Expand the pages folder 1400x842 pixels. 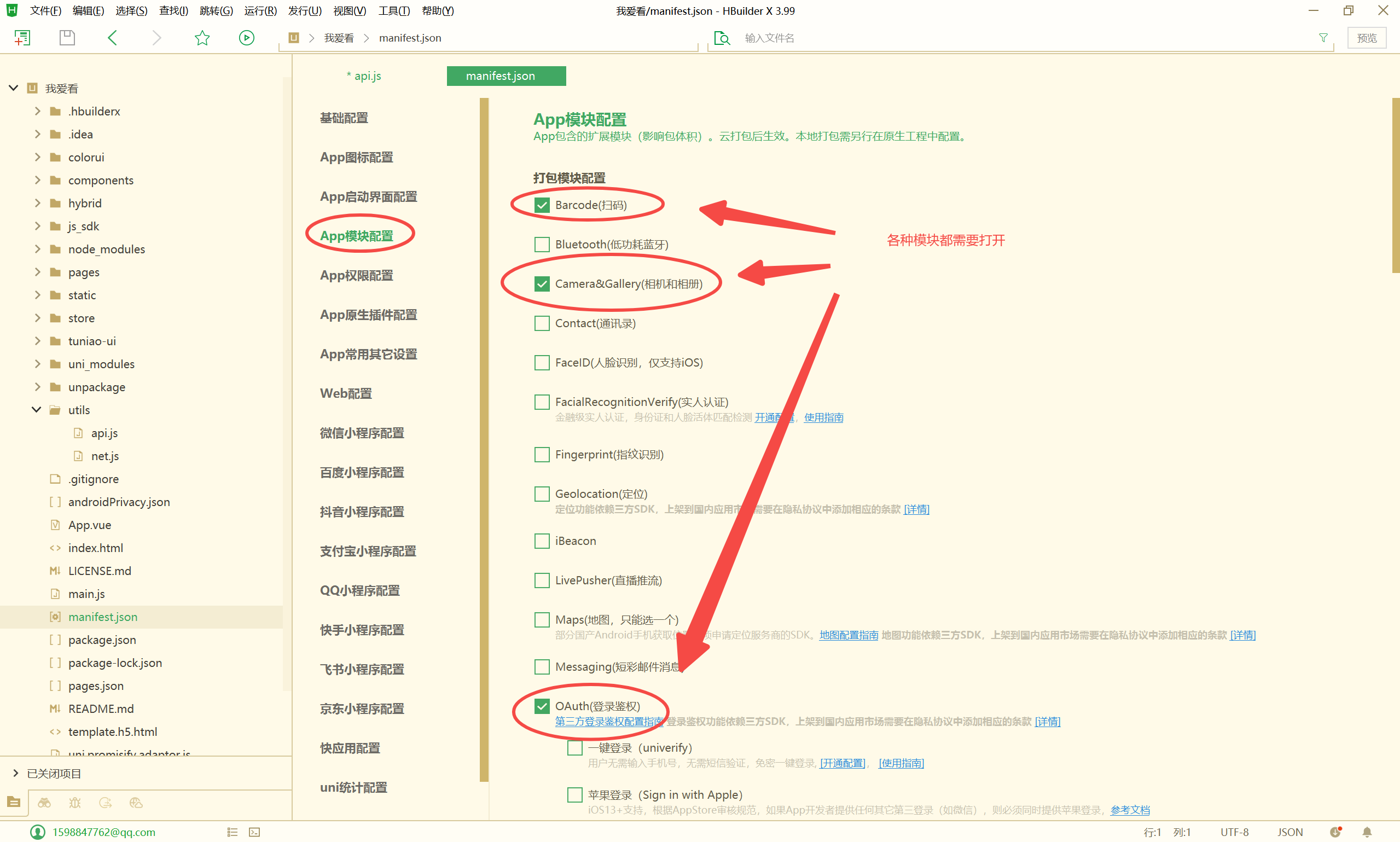point(37,272)
